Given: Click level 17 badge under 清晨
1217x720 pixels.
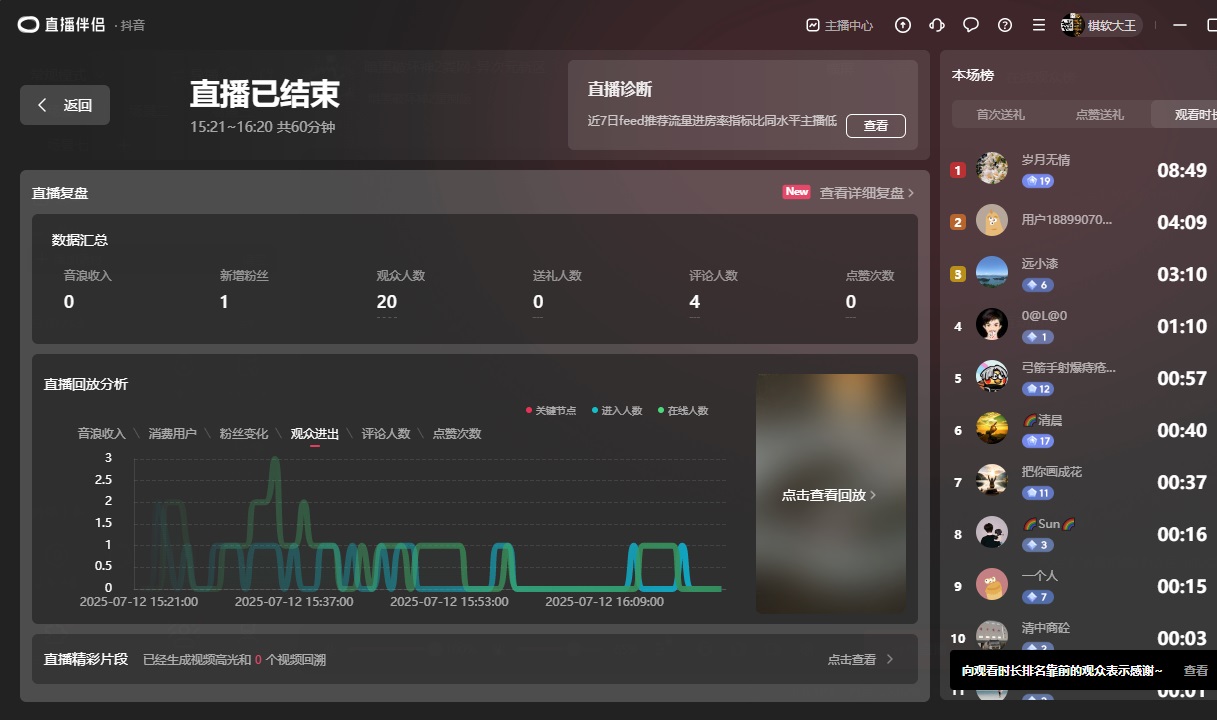Looking at the screenshot, I should point(1038,441).
